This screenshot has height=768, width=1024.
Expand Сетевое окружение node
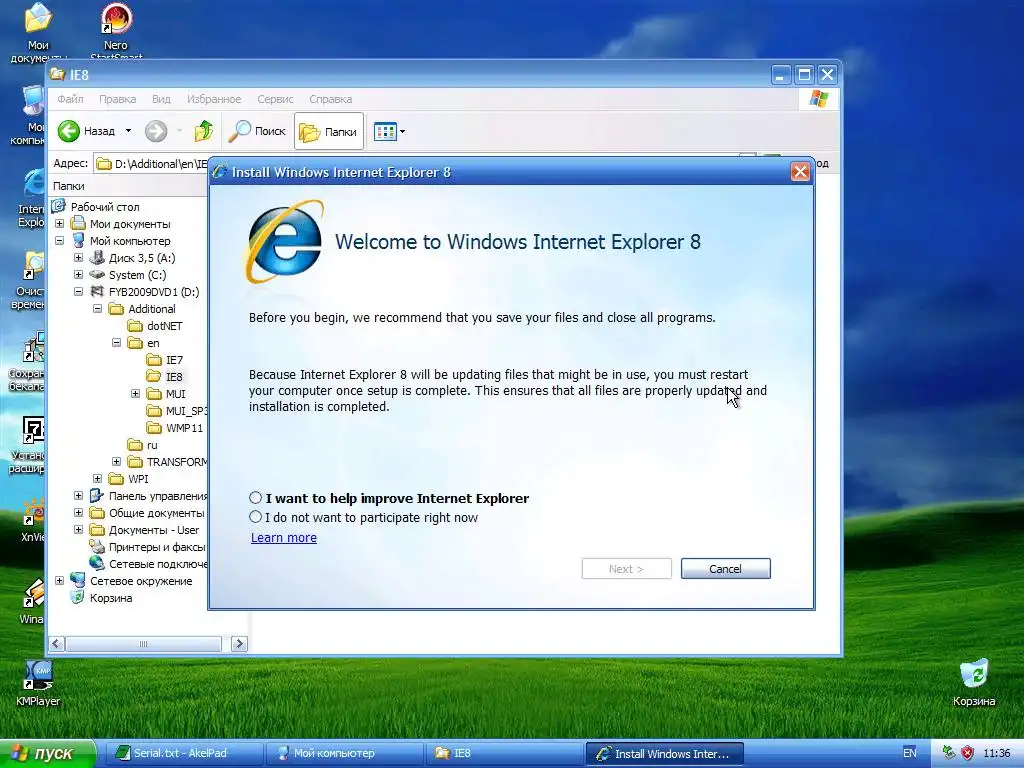point(59,581)
